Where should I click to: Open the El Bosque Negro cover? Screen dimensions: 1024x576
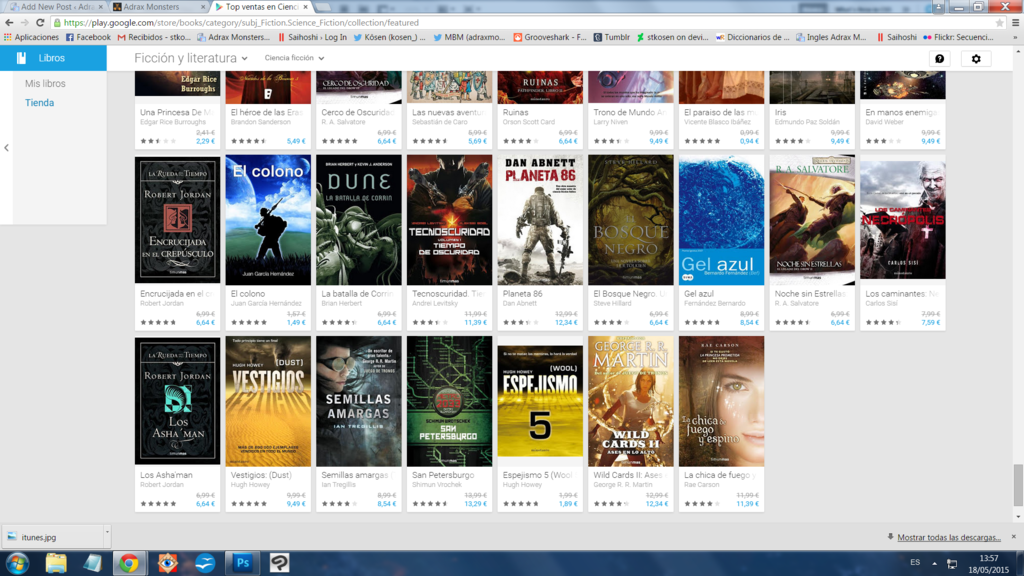click(631, 220)
